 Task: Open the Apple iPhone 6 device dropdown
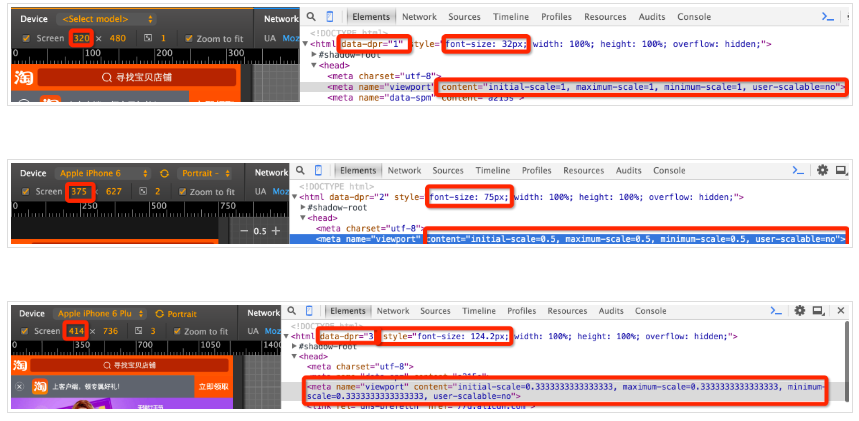pos(102,173)
